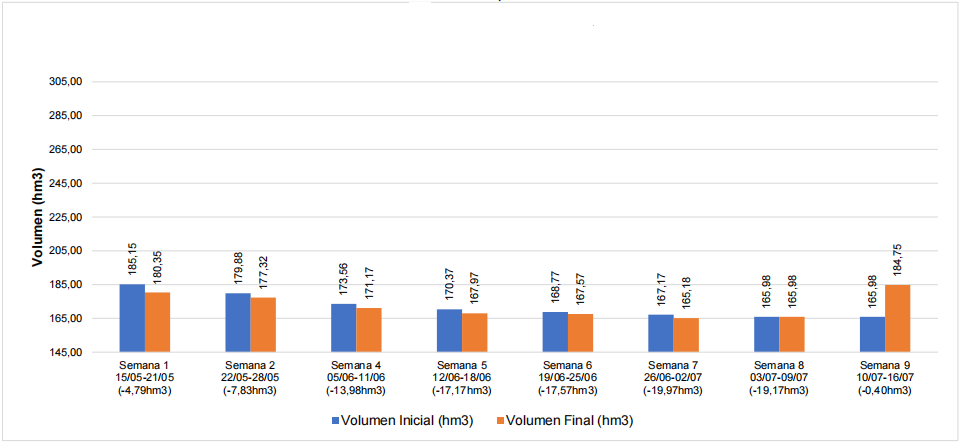The height and width of the screenshot is (444, 961).
Task: Select the "Volumen Final (hm3)" legend label
Action: pos(566,420)
